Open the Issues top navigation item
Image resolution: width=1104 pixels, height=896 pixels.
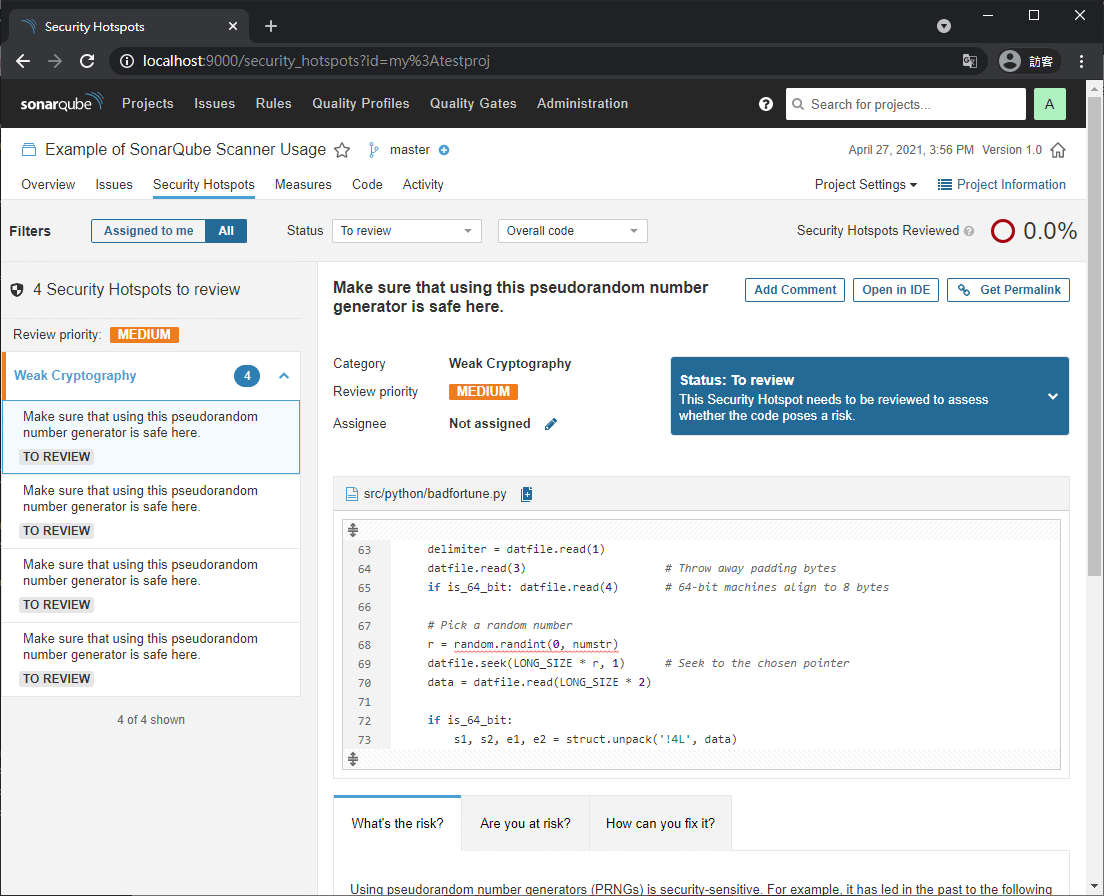215,103
